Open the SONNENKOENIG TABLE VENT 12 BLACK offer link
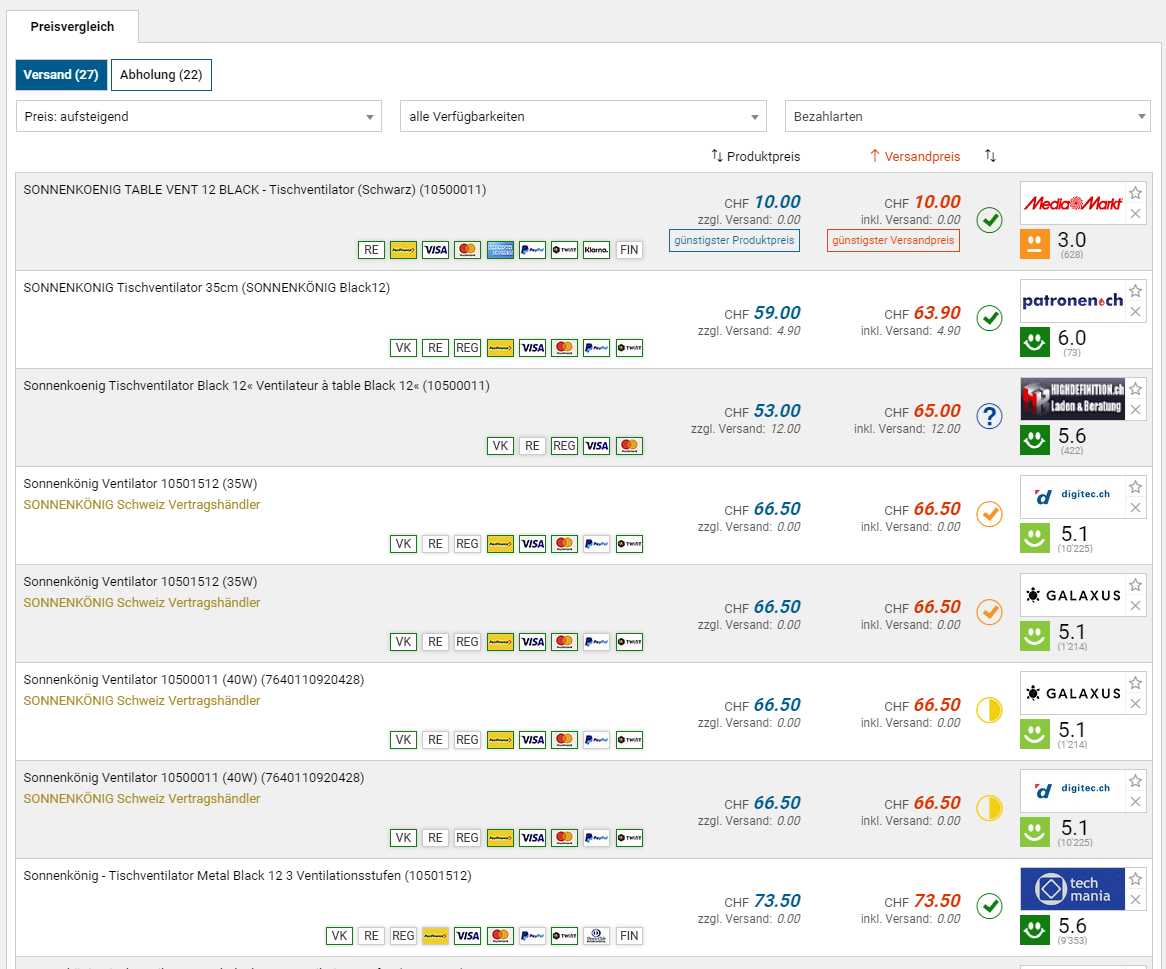The height and width of the screenshot is (969, 1166). pyautogui.click(x=255, y=190)
